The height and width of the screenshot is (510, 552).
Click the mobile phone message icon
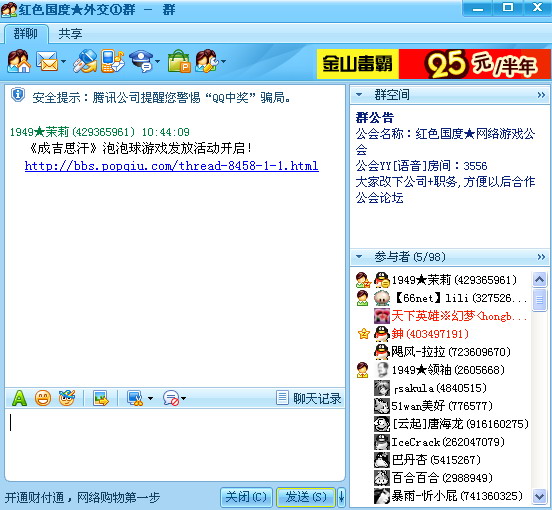[x=112, y=61]
